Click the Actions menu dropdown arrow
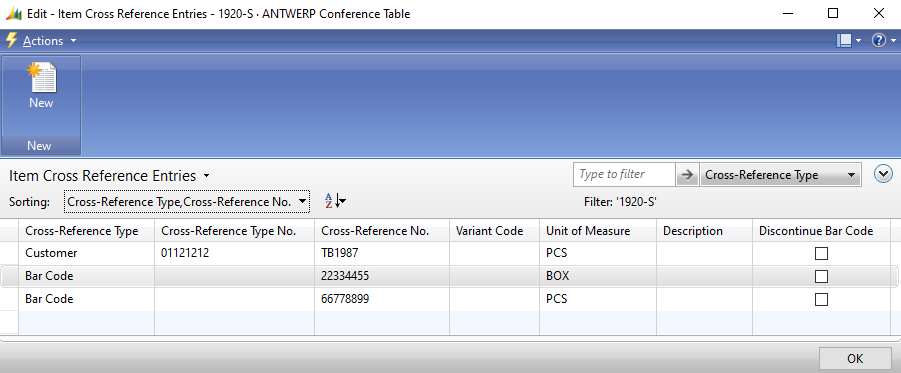The image size is (901, 373). tap(73, 41)
